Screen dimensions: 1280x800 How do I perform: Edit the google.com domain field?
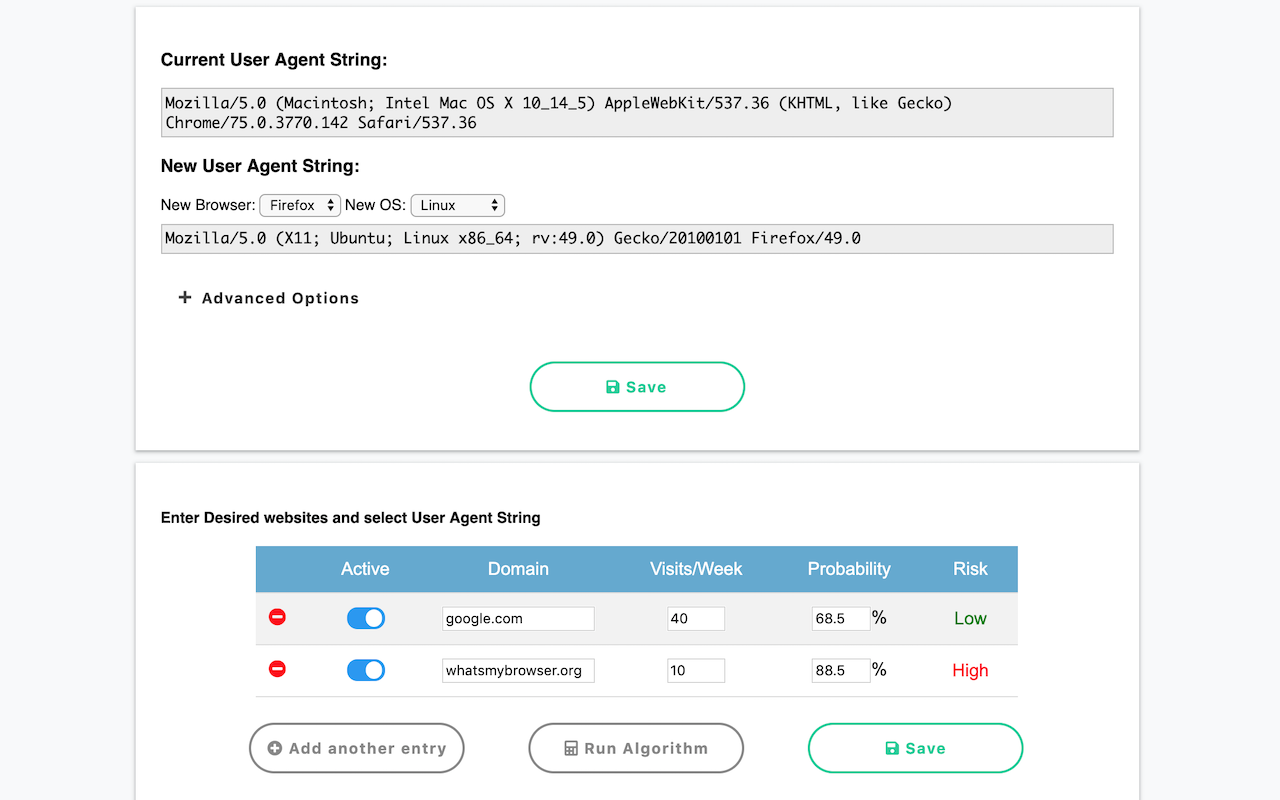pyautogui.click(x=518, y=618)
